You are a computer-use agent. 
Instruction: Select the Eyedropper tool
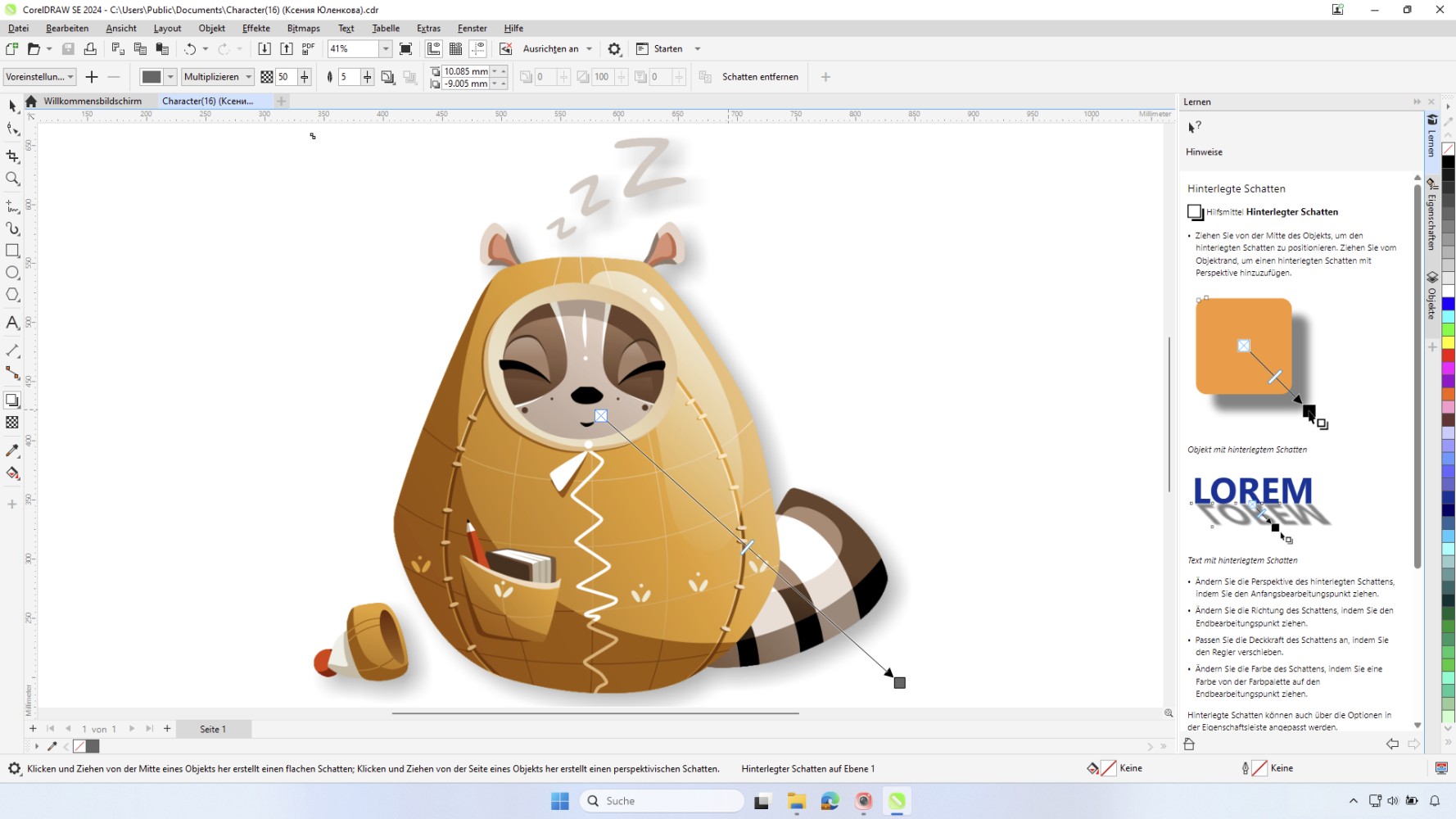pyautogui.click(x=12, y=450)
